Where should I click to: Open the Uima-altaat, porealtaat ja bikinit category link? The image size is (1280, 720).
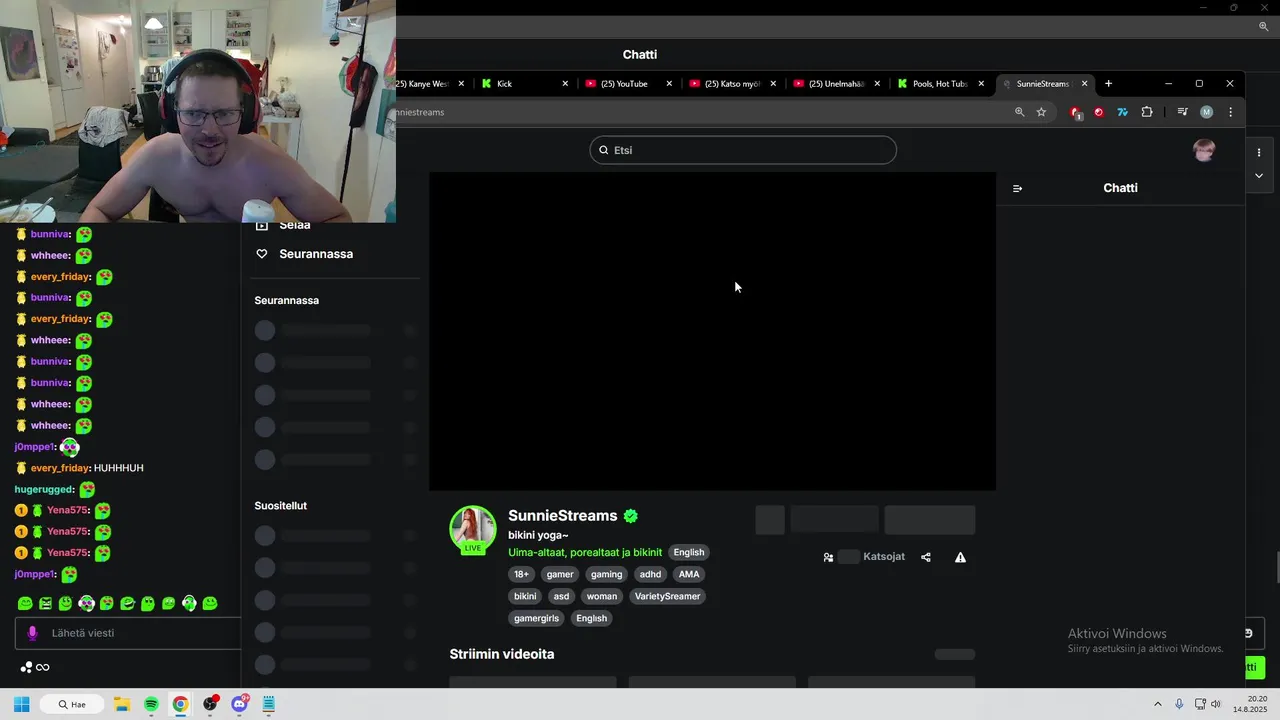(585, 553)
